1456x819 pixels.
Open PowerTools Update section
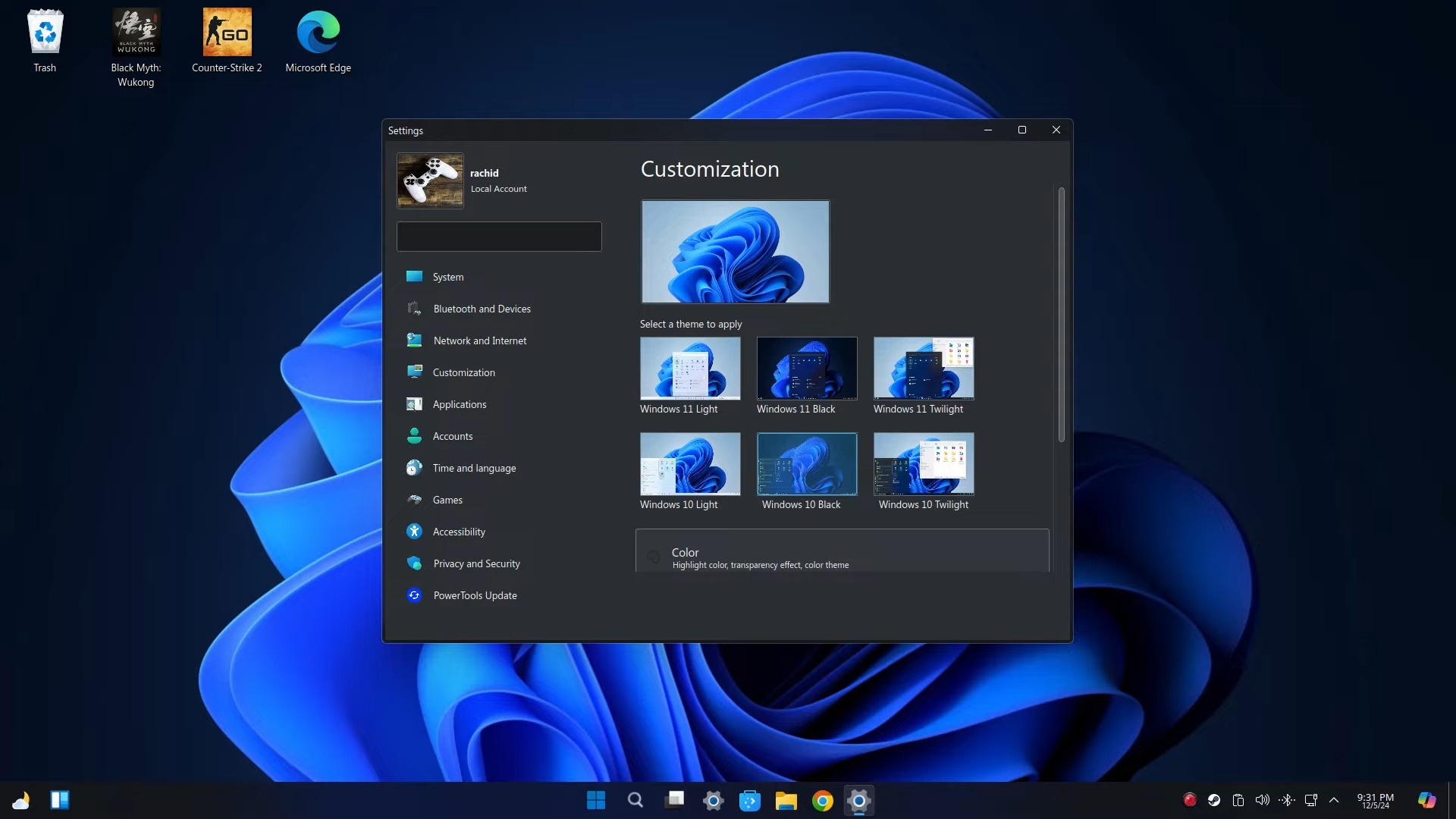[x=474, y=595]
